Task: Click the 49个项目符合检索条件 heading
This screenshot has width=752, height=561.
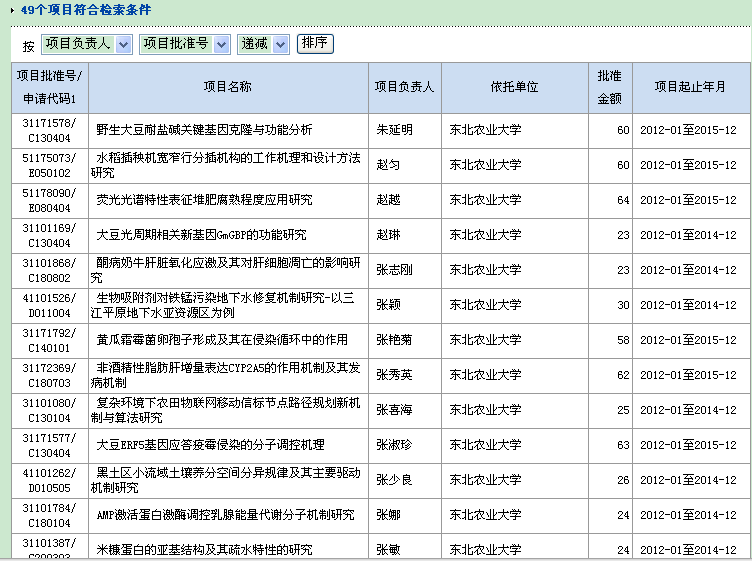Action: [x=86, y=10]
